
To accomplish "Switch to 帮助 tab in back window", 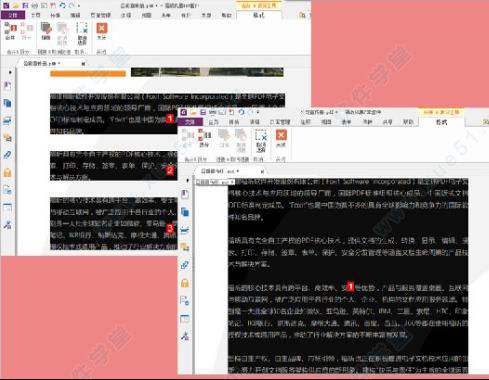I will 226,15.
